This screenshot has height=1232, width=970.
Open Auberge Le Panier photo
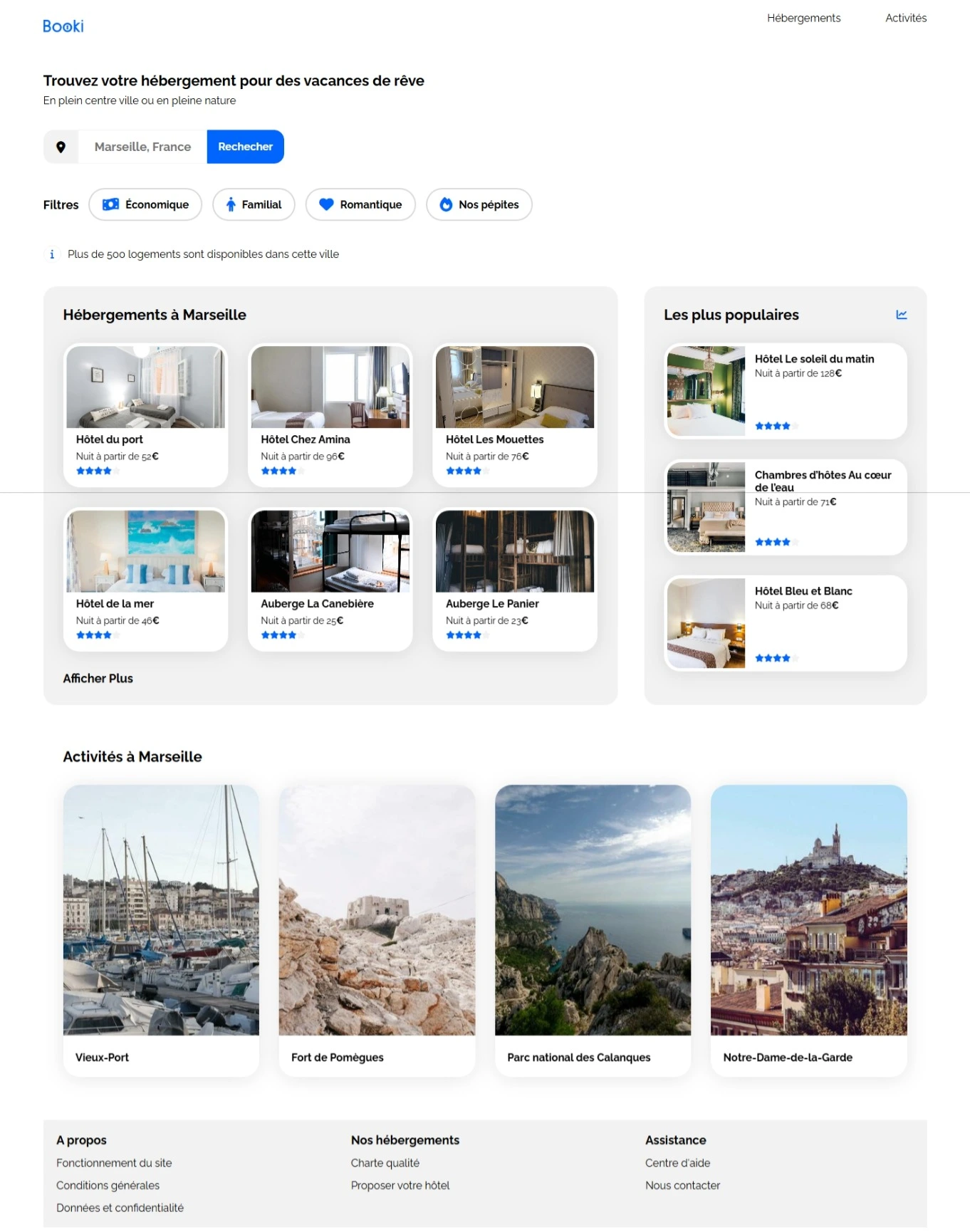tap(515, 551)
